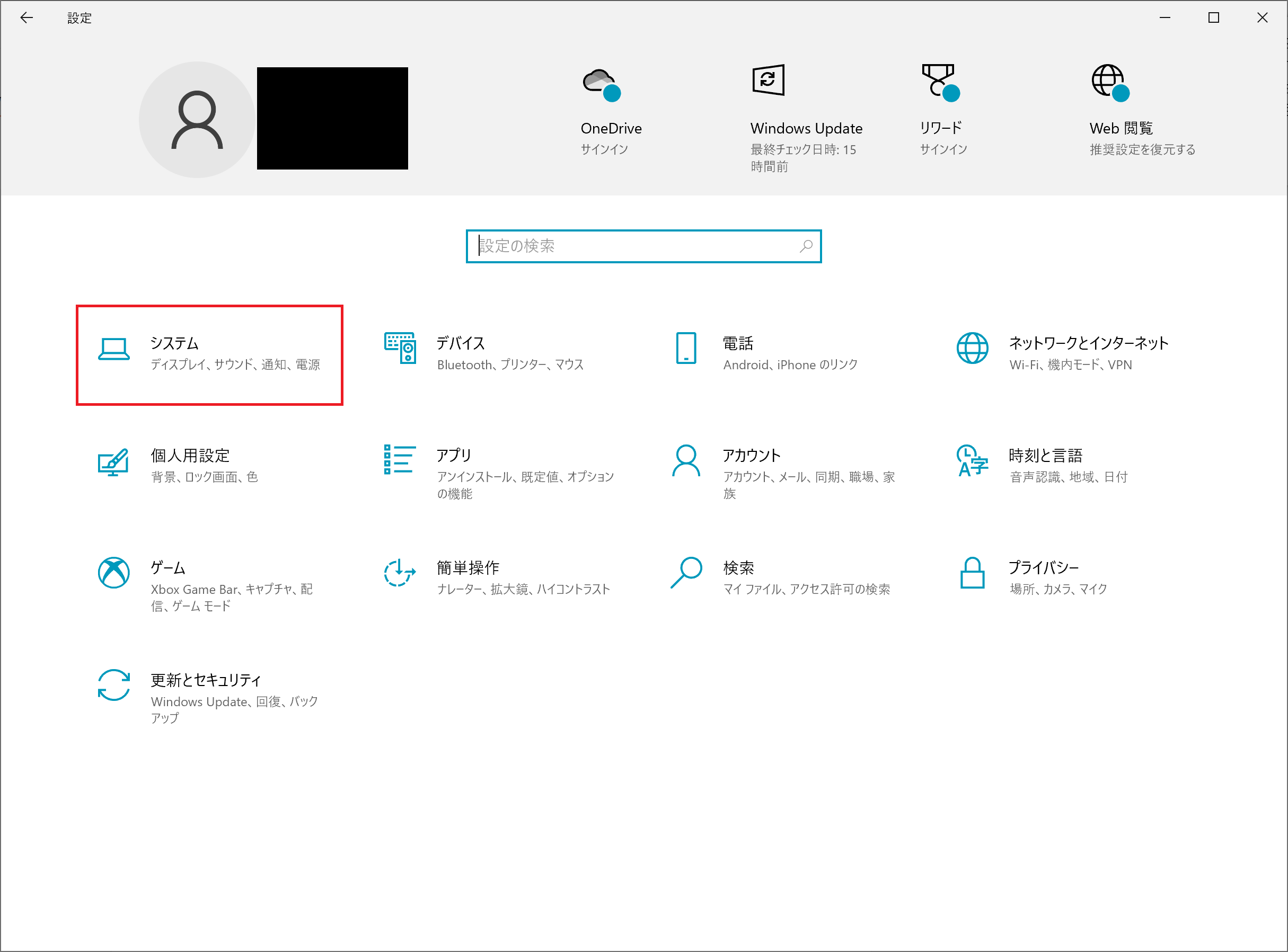This screenshot has width=1288, height=952.
Task: Click the back arrow in the title bar
Action: coord(27,18)
